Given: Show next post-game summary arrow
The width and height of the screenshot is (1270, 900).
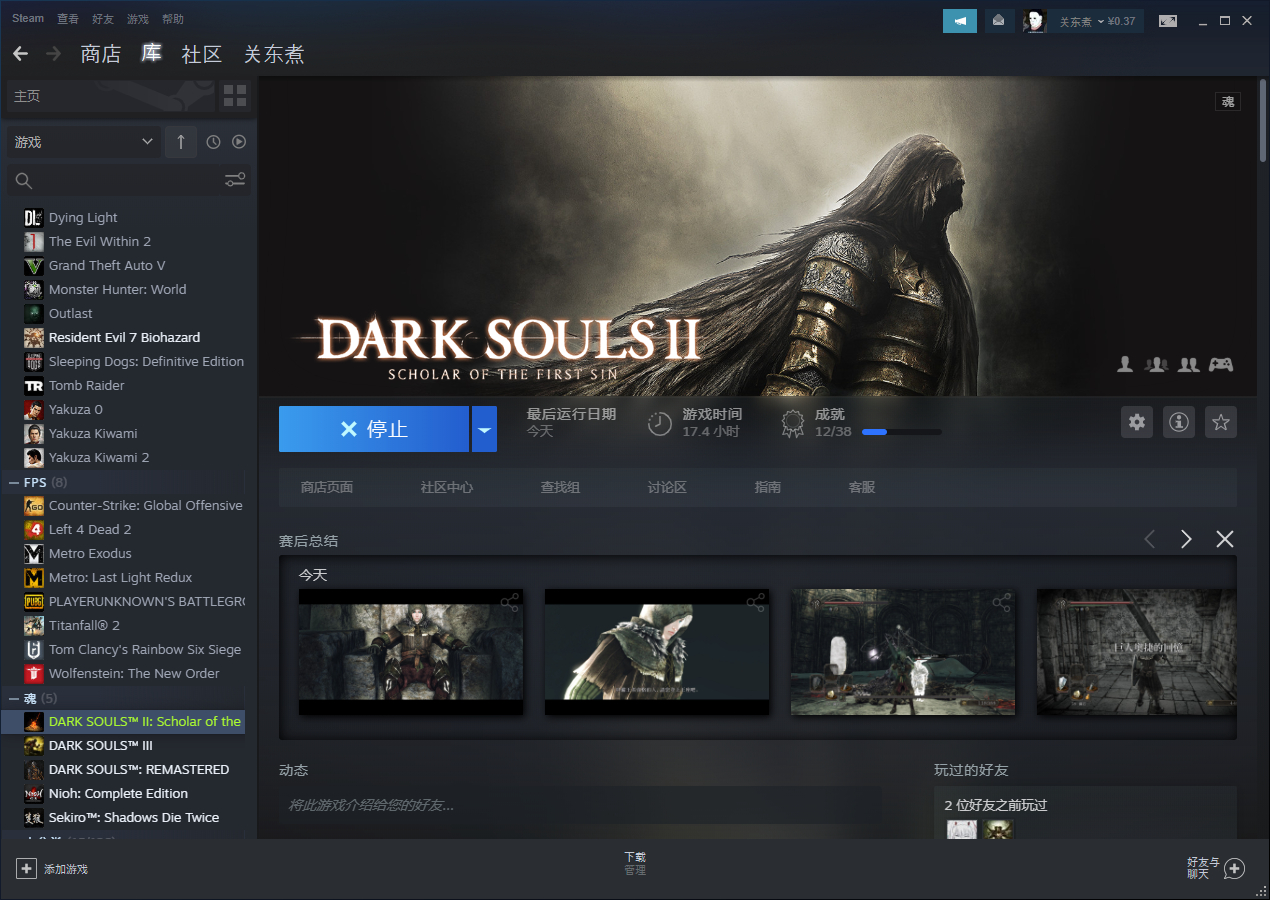Looking at the screenshot, I should (x=1186, y=540).
